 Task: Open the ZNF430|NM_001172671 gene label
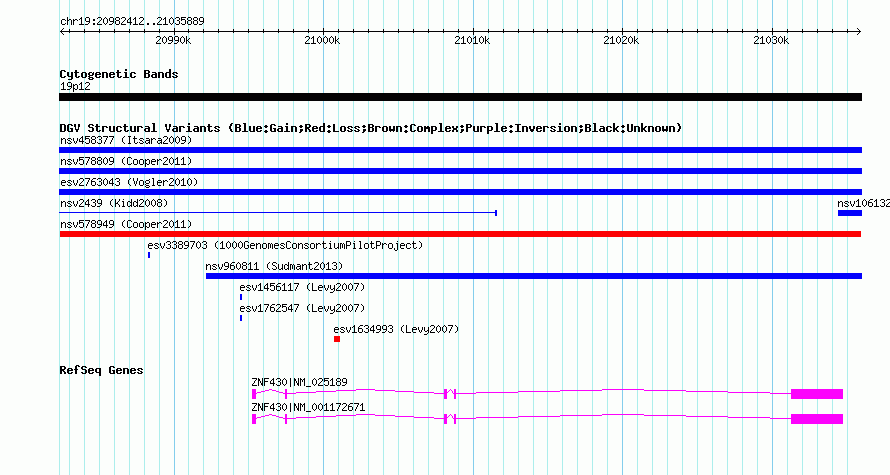click(308, 407)
